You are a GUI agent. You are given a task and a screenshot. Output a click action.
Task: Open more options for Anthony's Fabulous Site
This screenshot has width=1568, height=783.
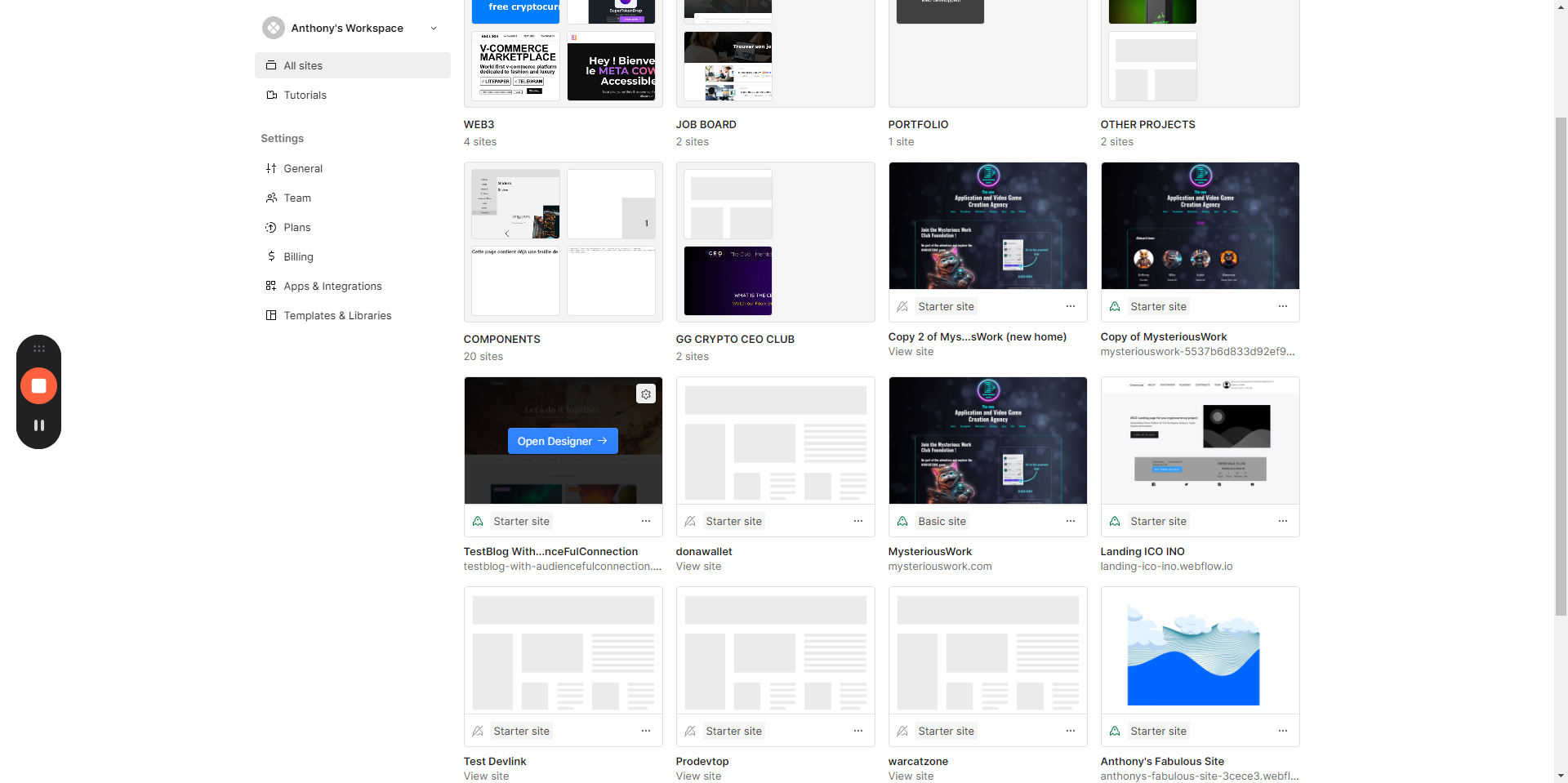coord(1283,731)
